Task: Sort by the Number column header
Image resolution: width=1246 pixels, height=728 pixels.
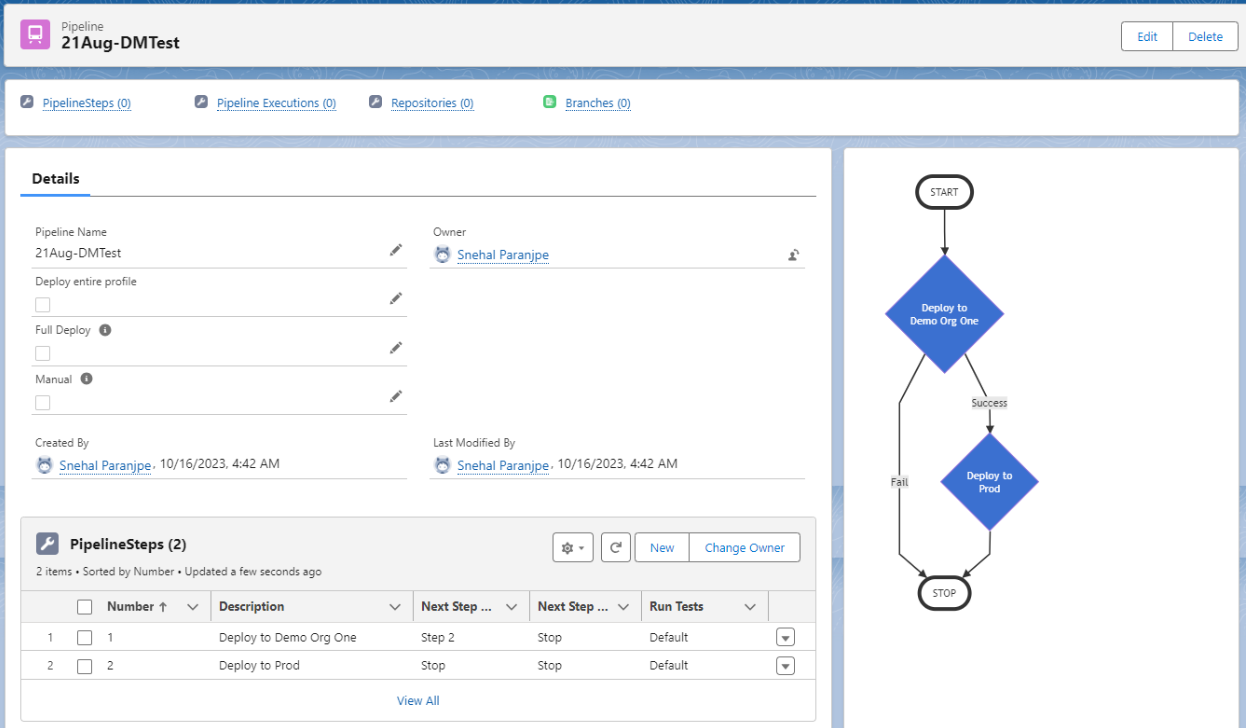Action: pos(137,607)
